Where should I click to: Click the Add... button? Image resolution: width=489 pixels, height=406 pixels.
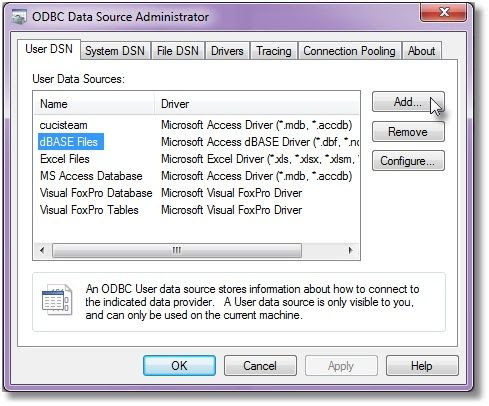click(408, 102)
